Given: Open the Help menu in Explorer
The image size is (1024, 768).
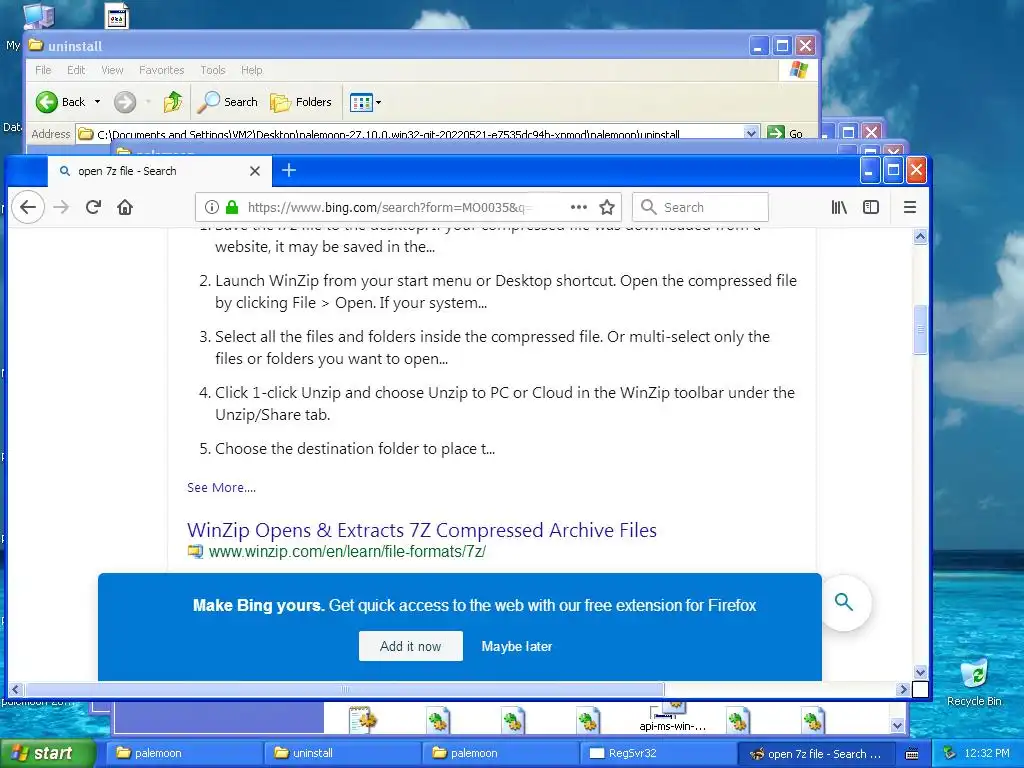Looking at the screenshot, I should pos(251,70).
